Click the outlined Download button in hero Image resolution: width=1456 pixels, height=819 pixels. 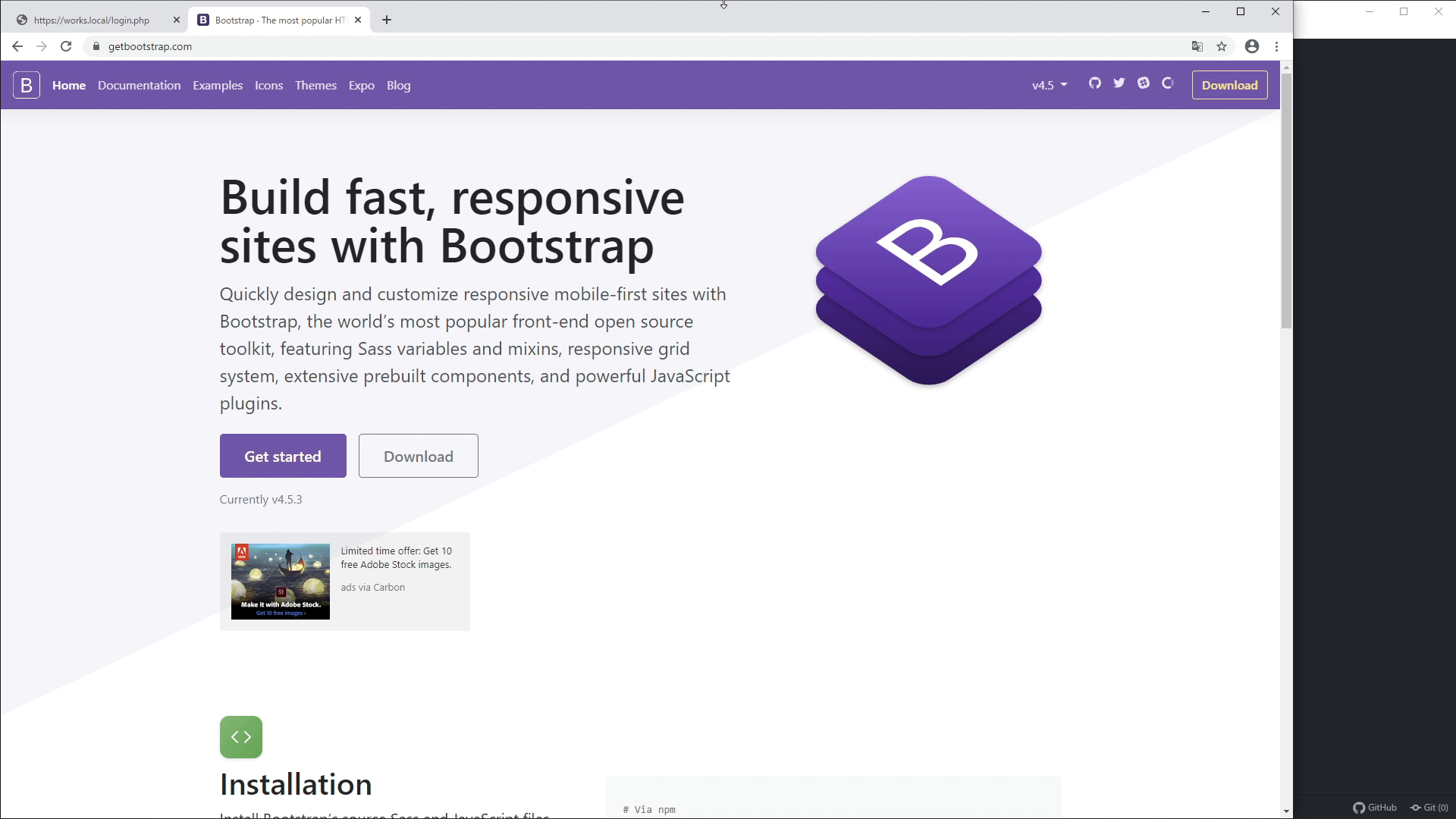[419, 456]
